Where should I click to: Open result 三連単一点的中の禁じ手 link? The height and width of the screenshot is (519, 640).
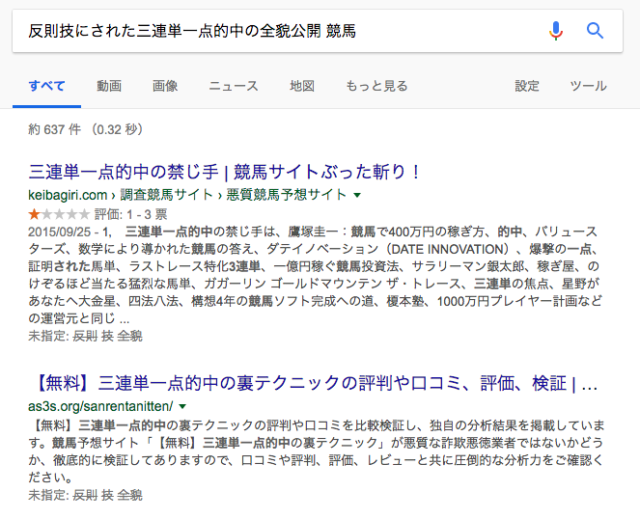pos(224,172)
